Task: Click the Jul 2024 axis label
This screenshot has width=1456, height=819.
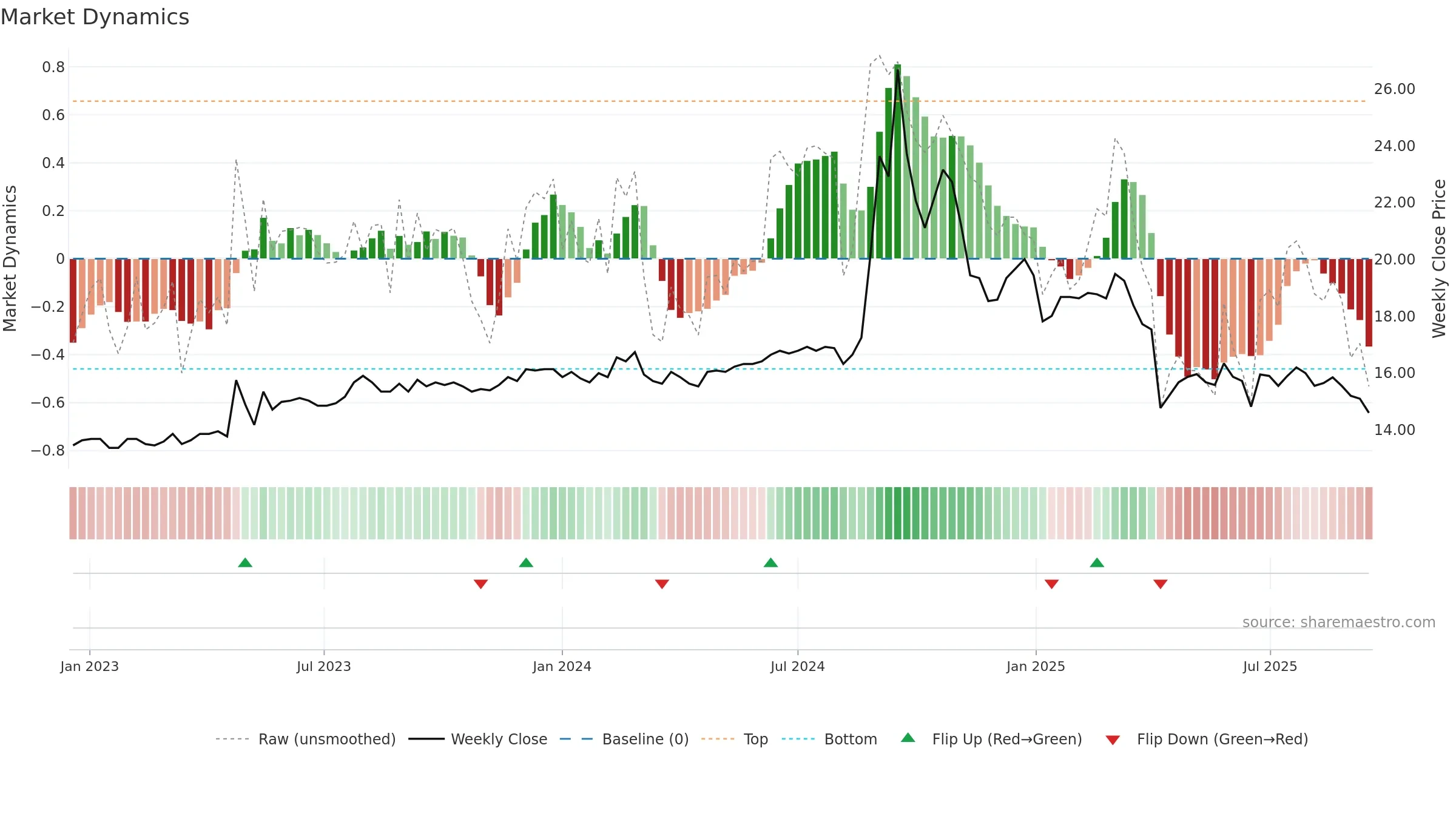Action: point(797,666)
